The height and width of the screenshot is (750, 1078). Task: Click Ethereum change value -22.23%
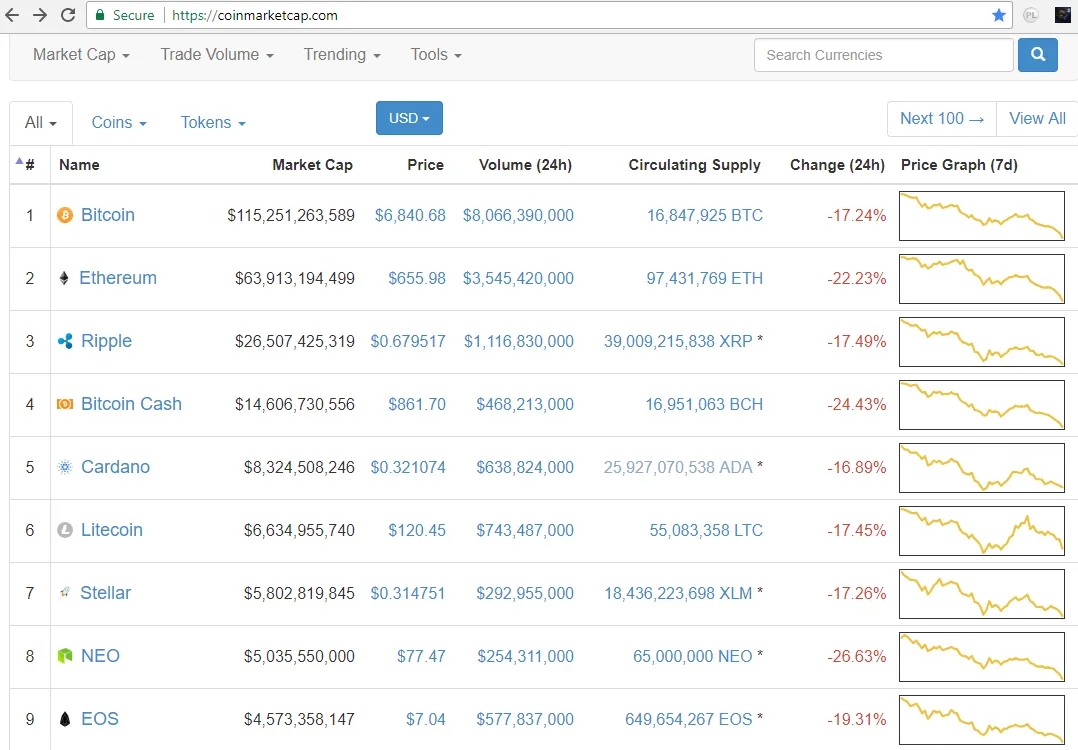(x=857, y=278)
